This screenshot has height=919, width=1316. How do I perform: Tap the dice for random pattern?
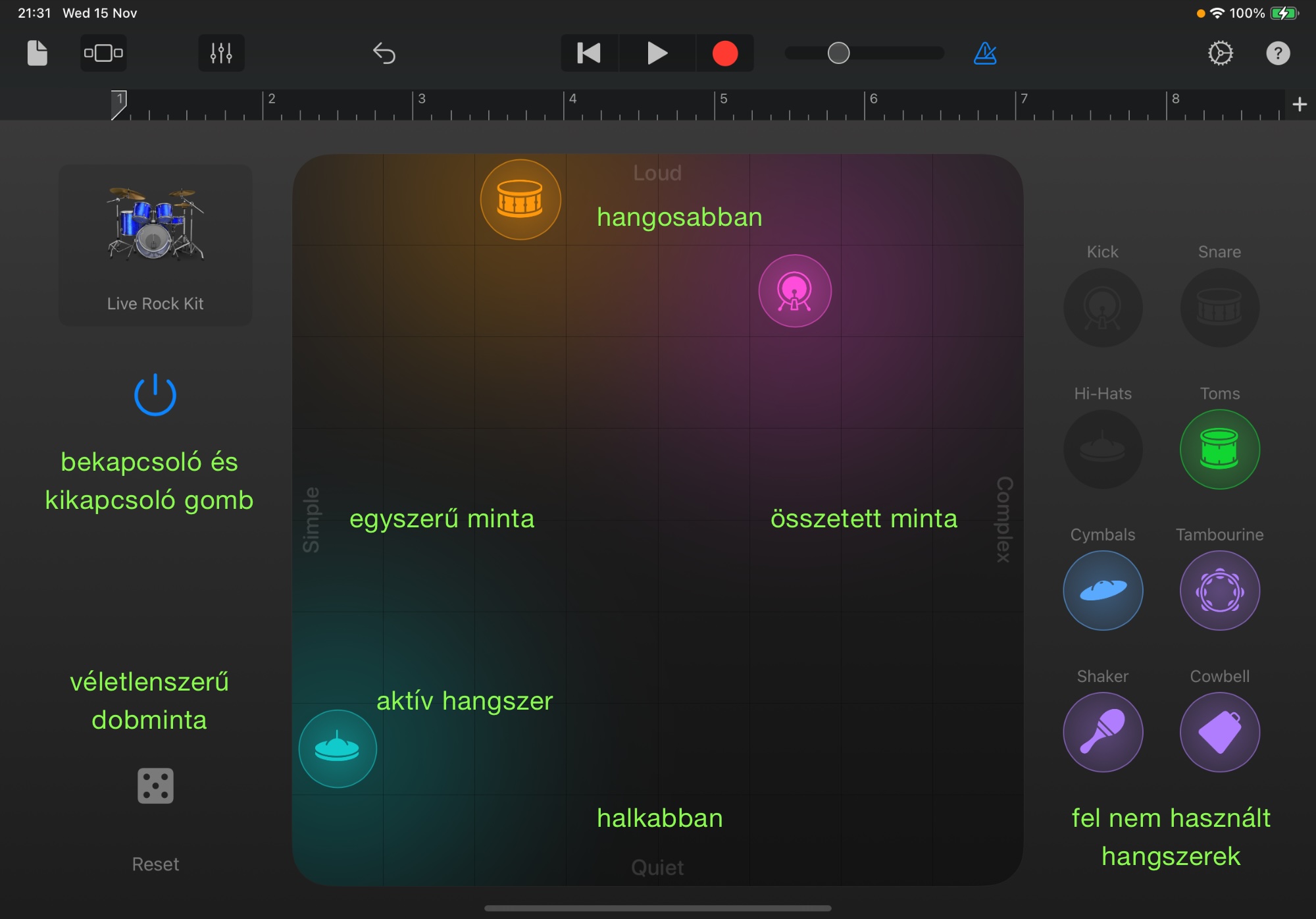(x=155, y=786)
